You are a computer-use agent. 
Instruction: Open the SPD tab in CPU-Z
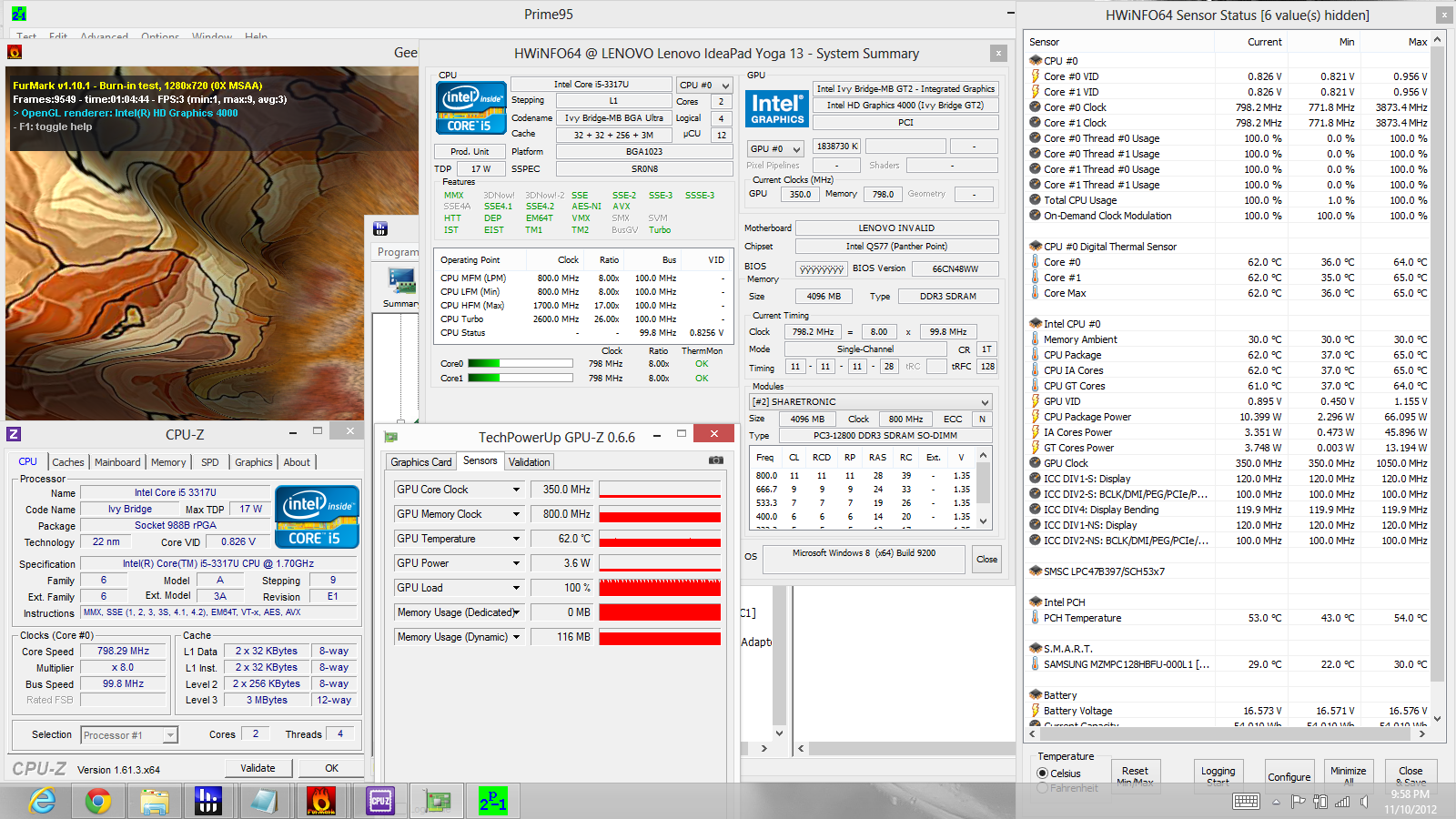[210, 462]
